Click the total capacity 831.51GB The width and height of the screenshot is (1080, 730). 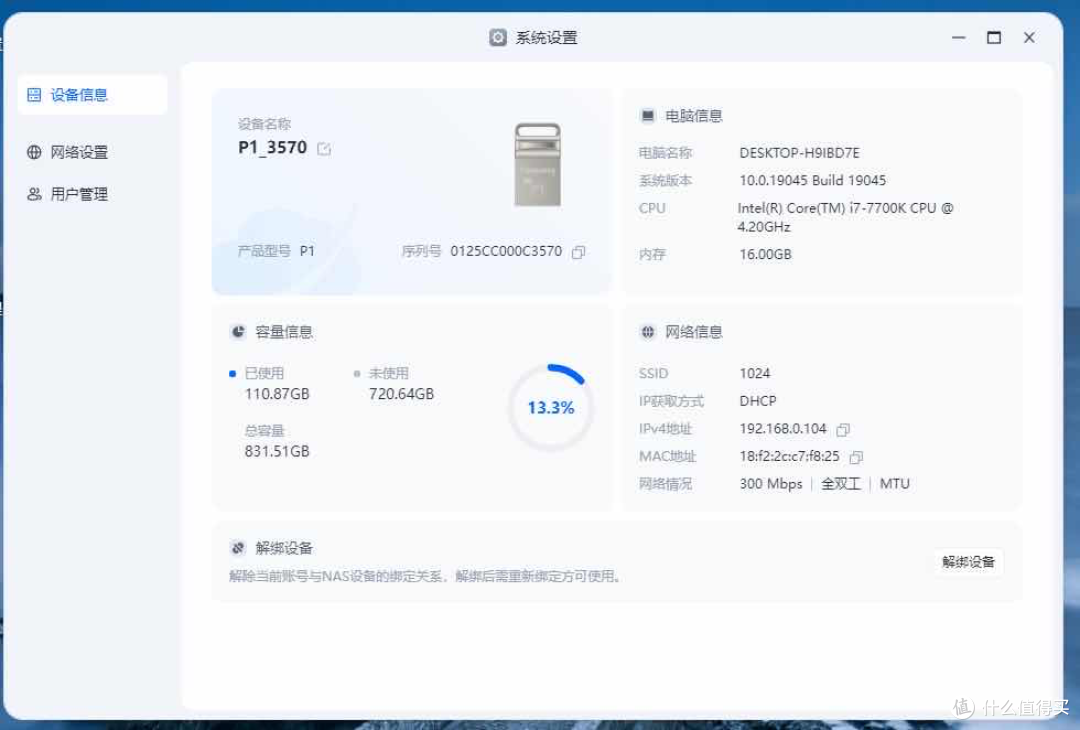click(x=277, y=451)
